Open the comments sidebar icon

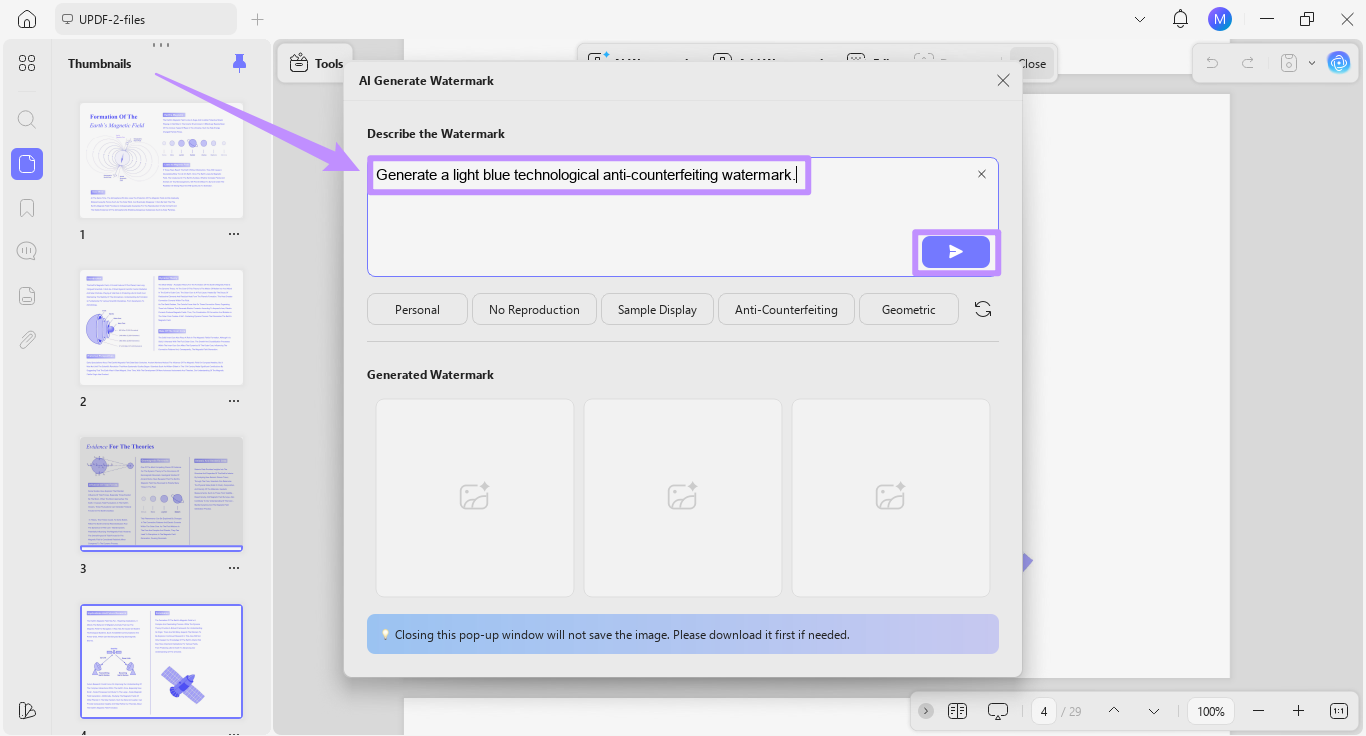[27, 251]
